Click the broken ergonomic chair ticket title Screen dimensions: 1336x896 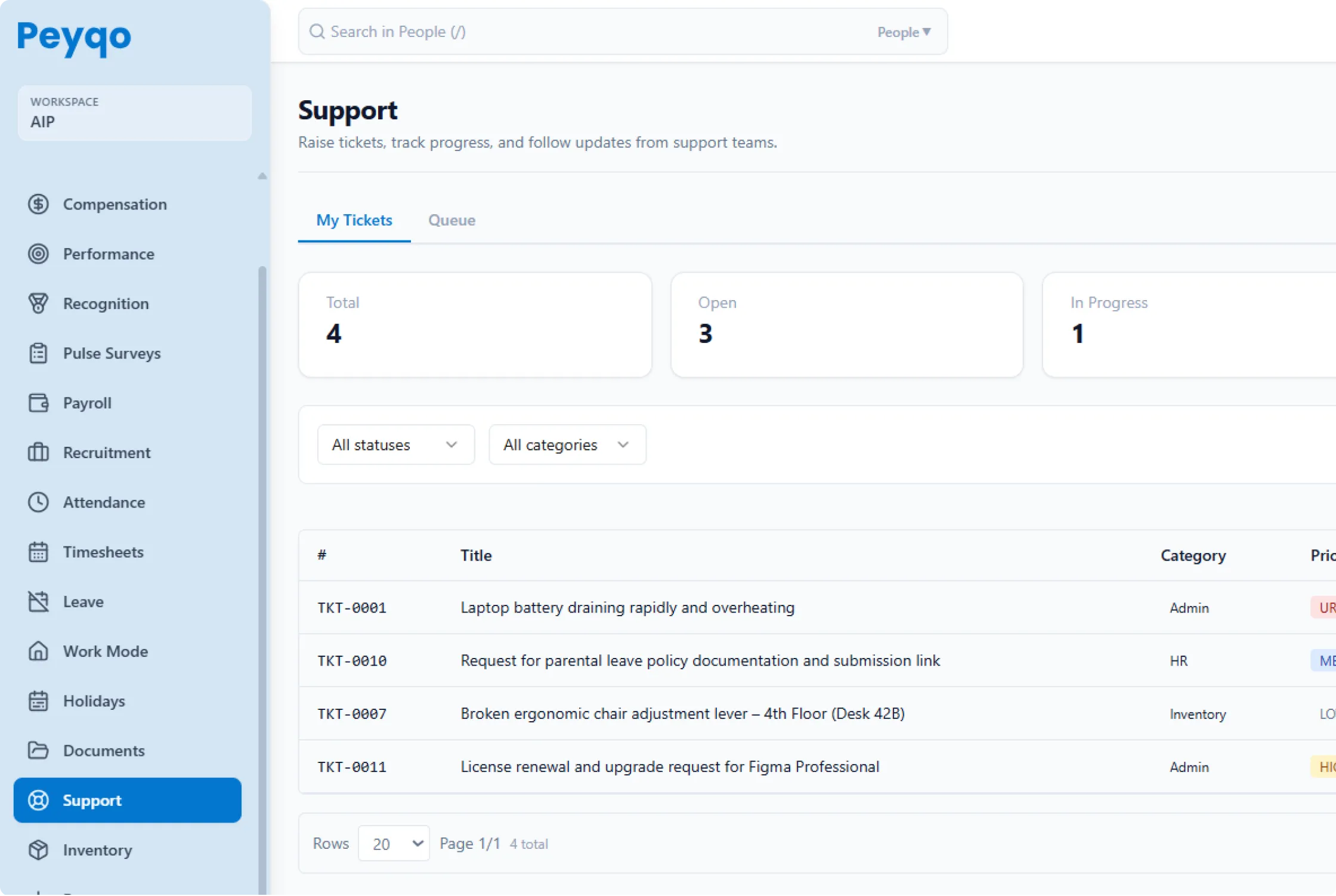coord(682,713)
